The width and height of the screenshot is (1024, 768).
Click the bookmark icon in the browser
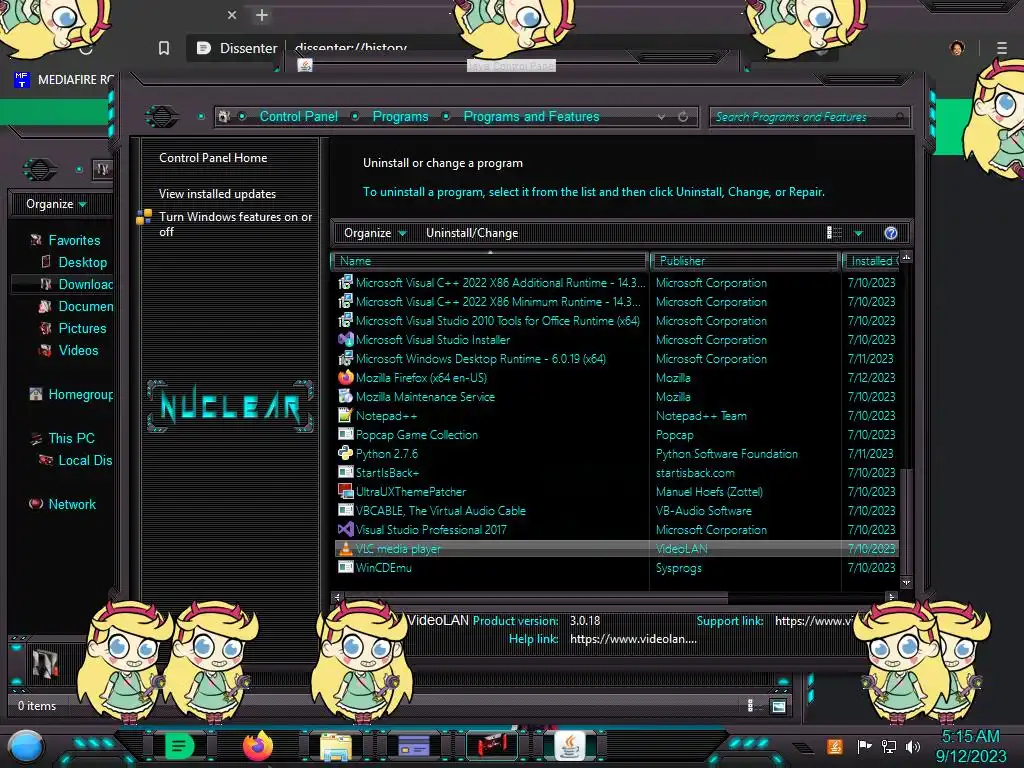pos(164,48)
